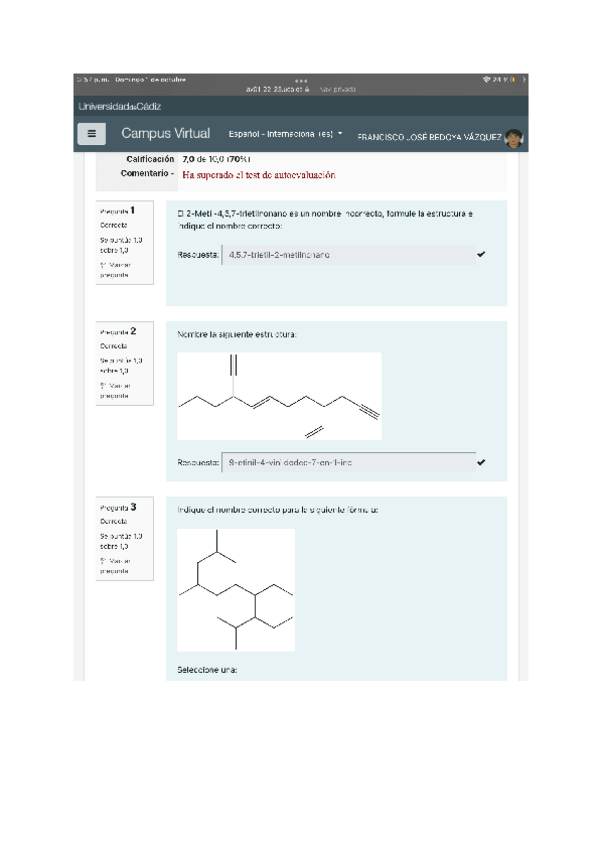Flag question 1 with Marcar pregunta
The width and height of the screenshot is (600, 848).
coord(114,270)
